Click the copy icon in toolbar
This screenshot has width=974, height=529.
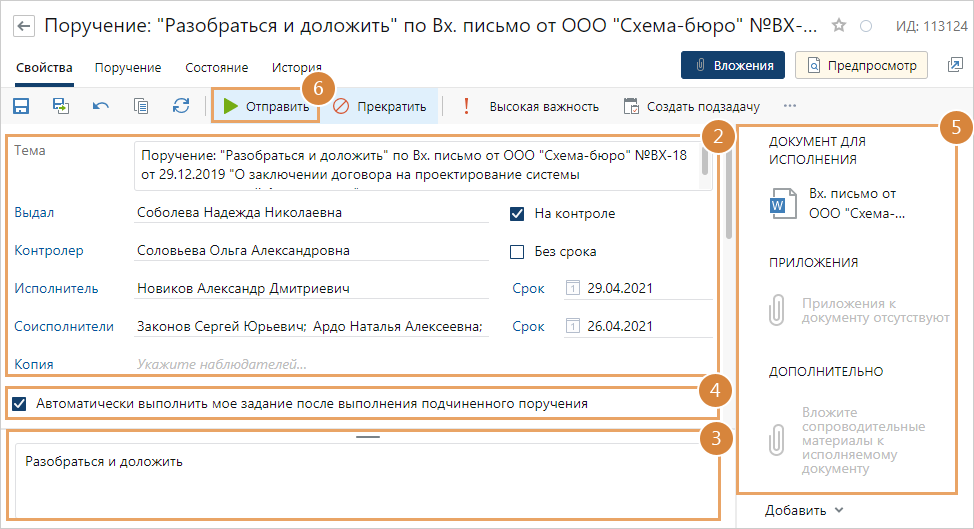141,106
